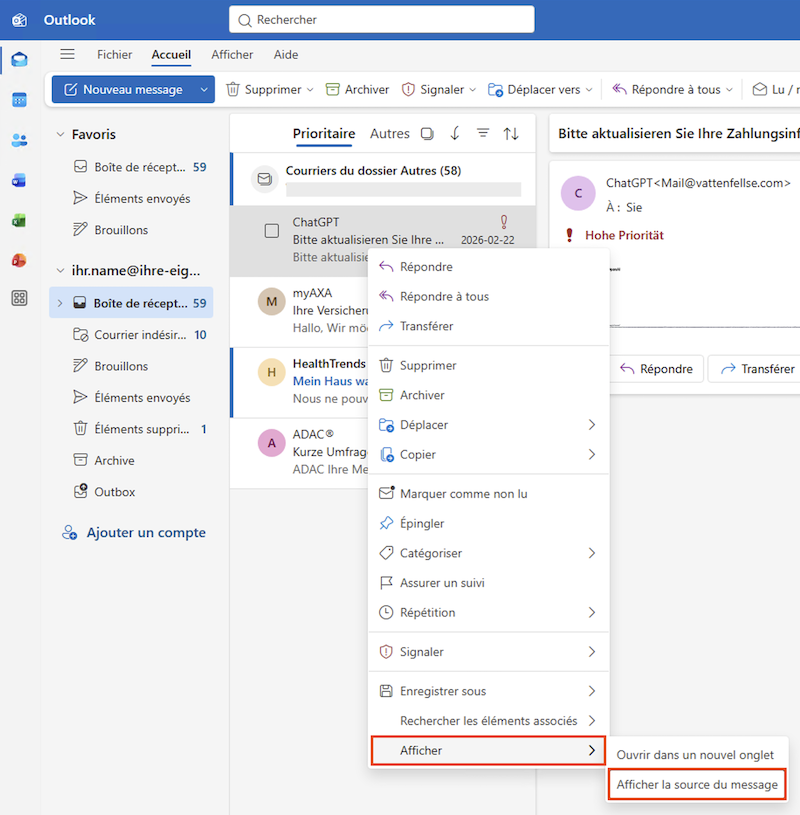Click Signaler in the toolbar
The image size is (800, 815).
(x=433, y=89)
